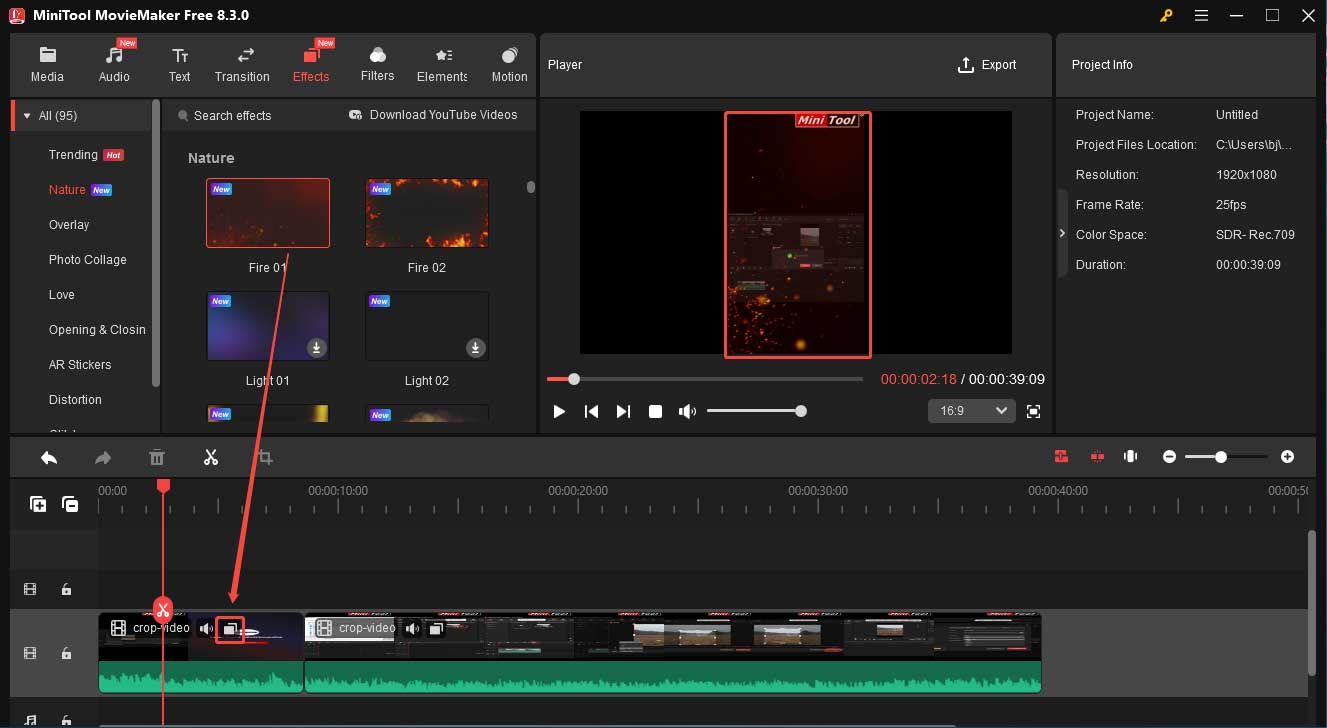
Task: Download the Light 01 effect
Action: (316, 347)
